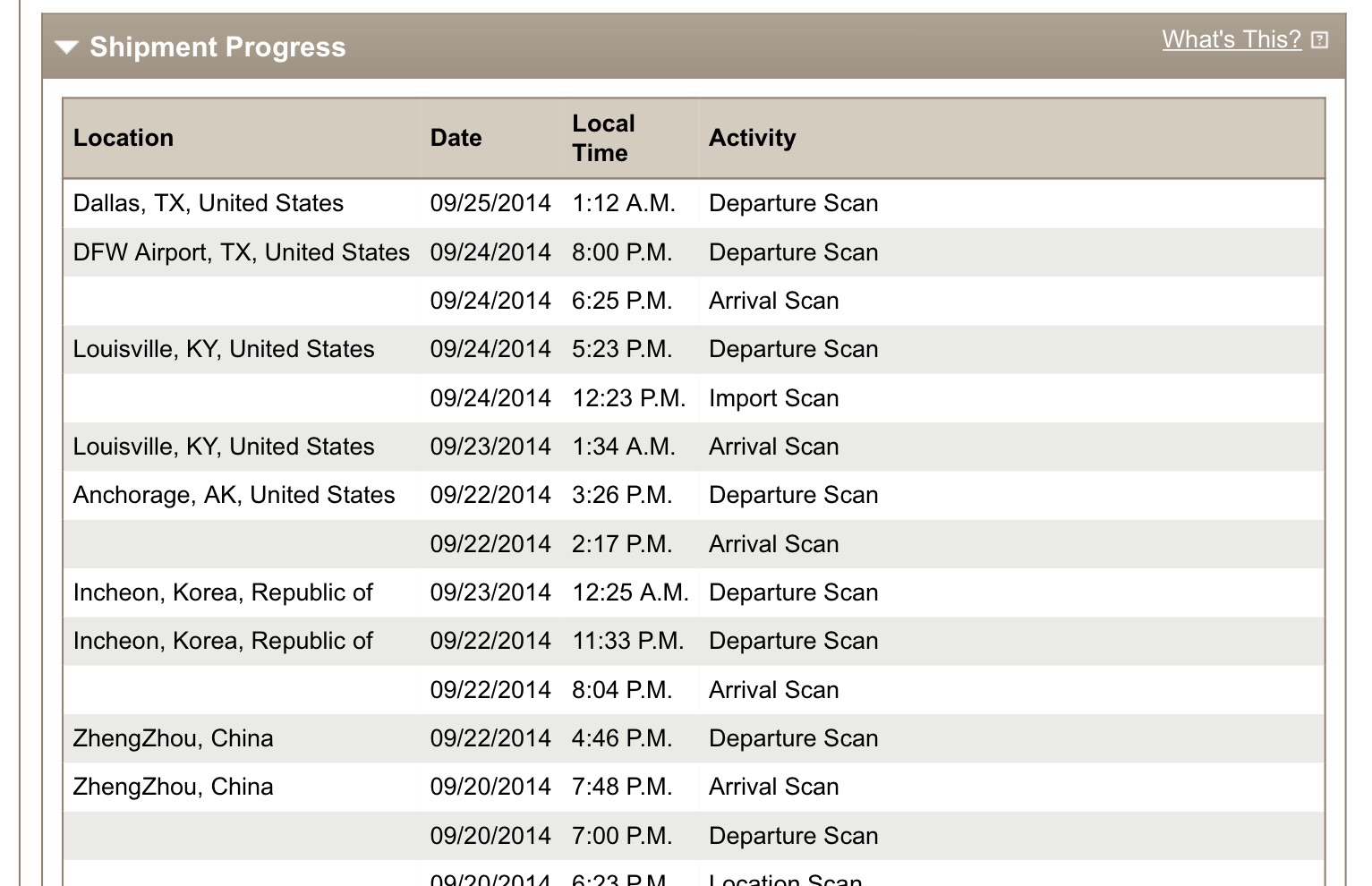Select the 6:25 P.M. Arrival Scan entry
The height and width of the screenshot is (886, 1372).
tap(694, 301)
